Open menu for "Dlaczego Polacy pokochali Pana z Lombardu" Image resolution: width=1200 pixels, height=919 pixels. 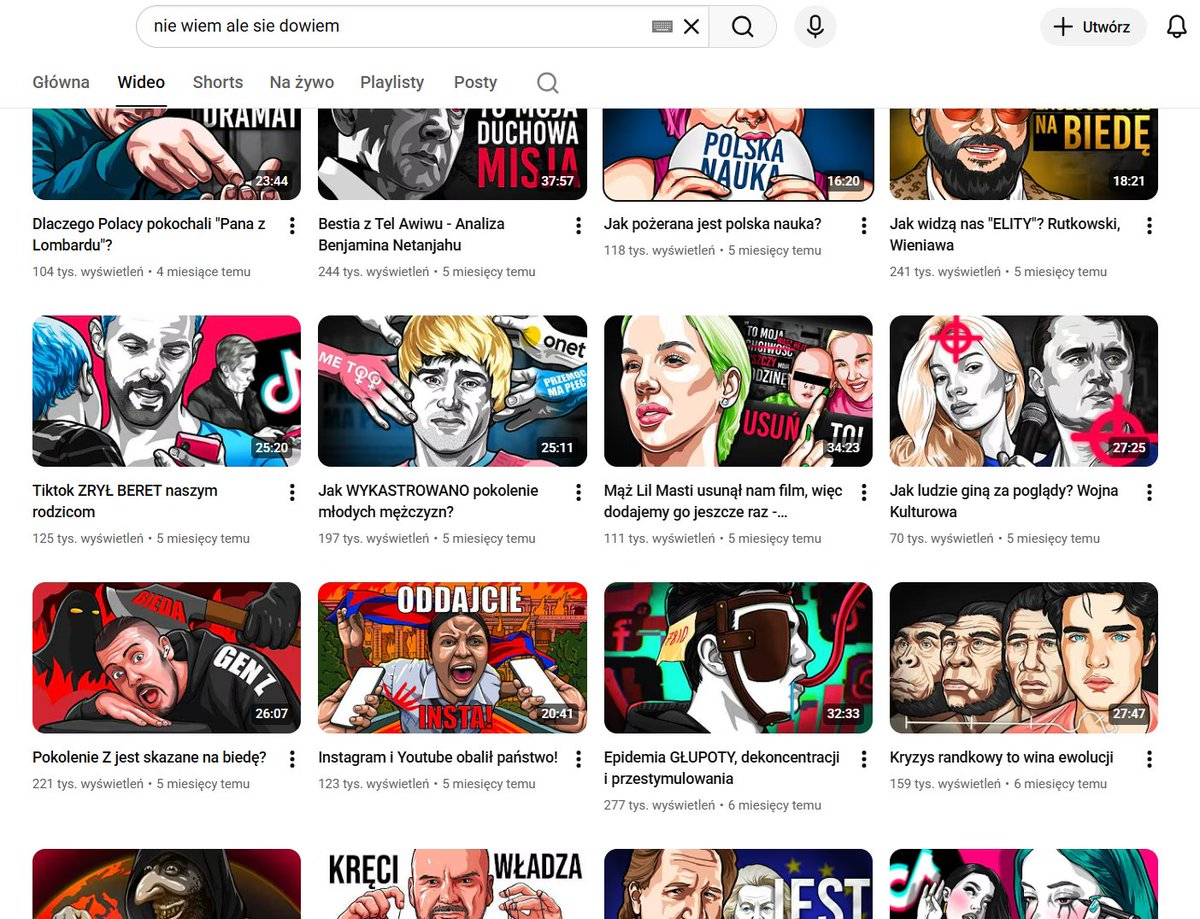[292, 226]
